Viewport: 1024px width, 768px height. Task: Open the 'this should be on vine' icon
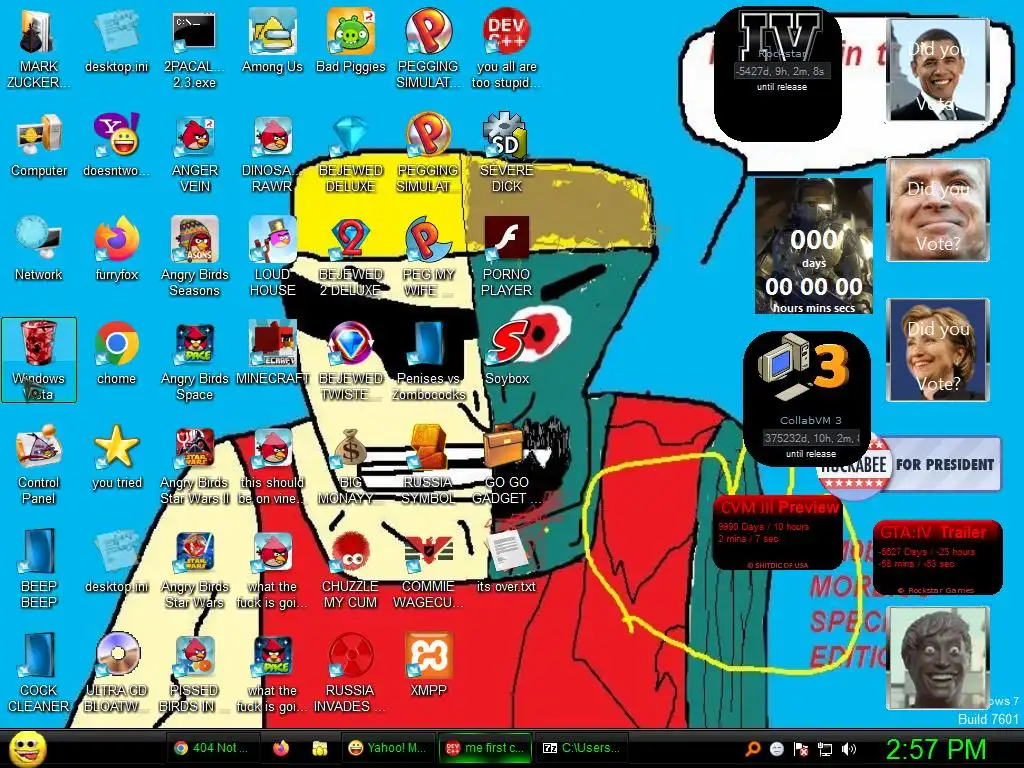pyautogui.click(x=272, y=465)
